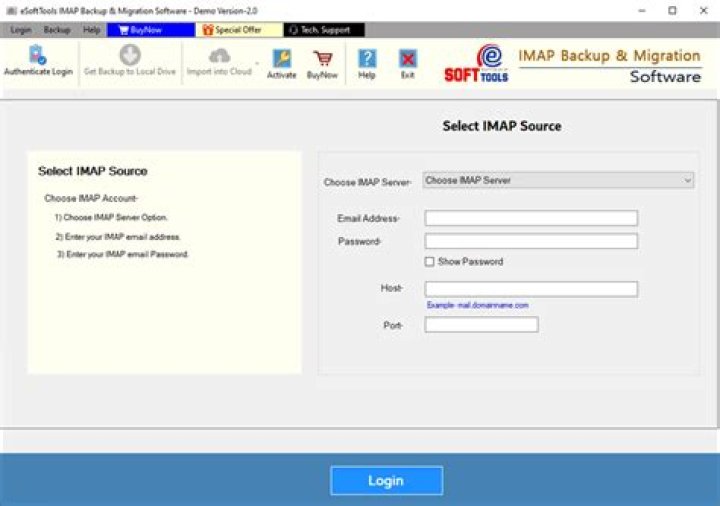Expand the Choose IMAP Server dropdown
Screen dimensions: 720x506
[558, 181]
